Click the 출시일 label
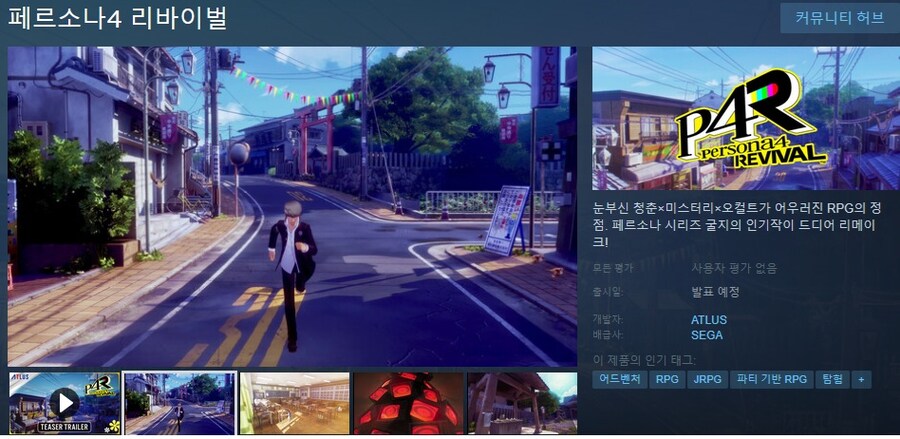The height and width of the screenshot is (439, 900). tap(608, 292)
